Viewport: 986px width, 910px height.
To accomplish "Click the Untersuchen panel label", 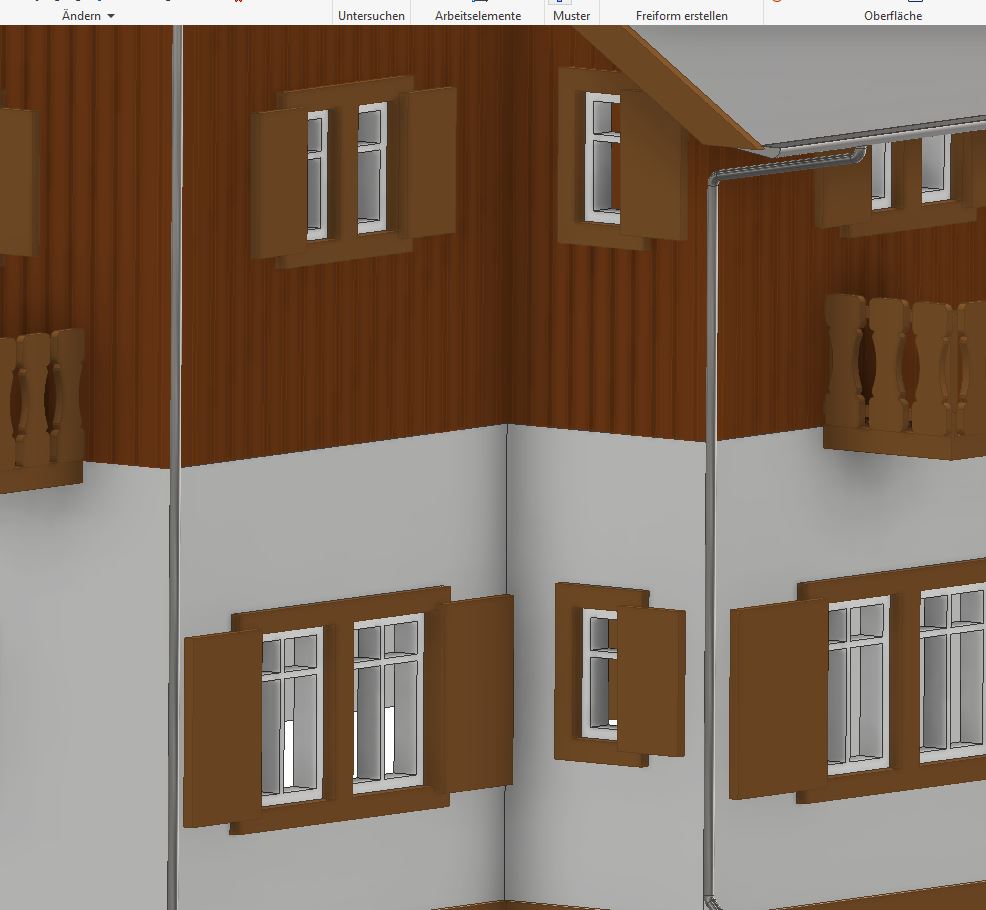I will coord(371,16).
